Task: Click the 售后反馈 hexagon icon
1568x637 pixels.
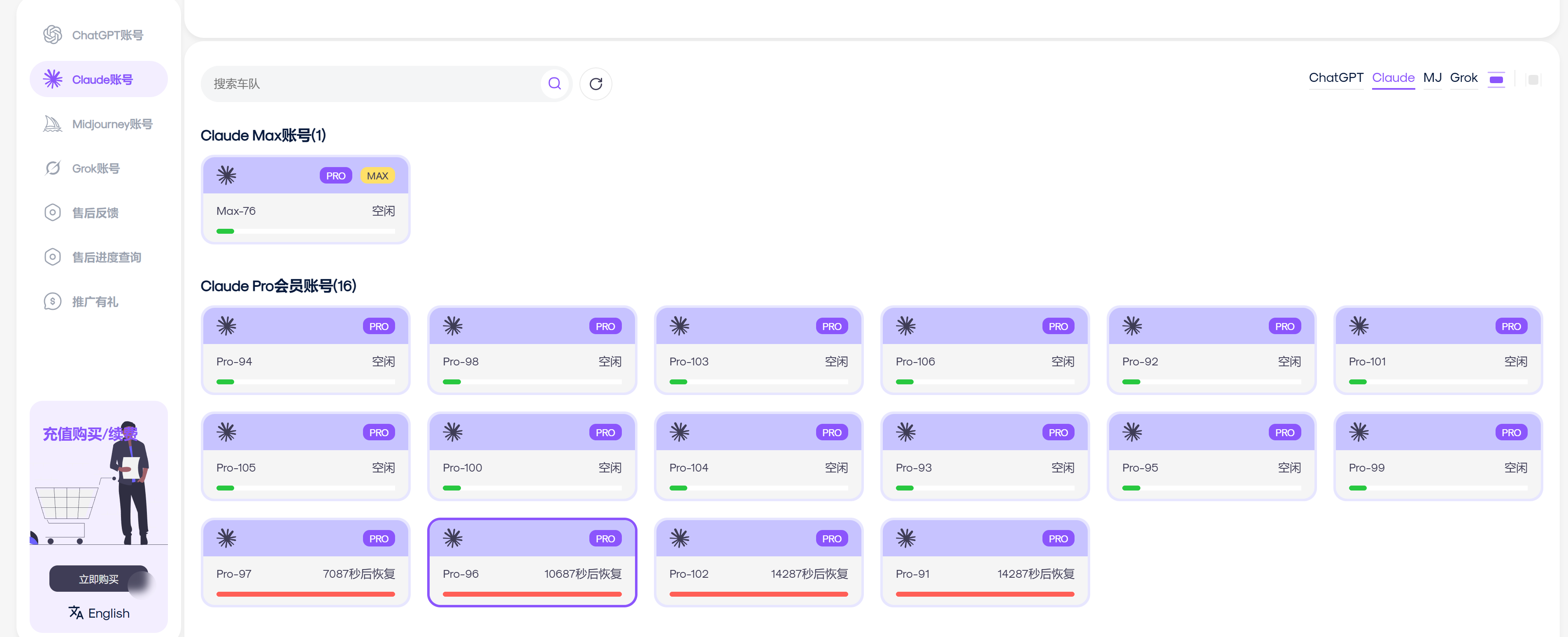Action: (53, 212)
